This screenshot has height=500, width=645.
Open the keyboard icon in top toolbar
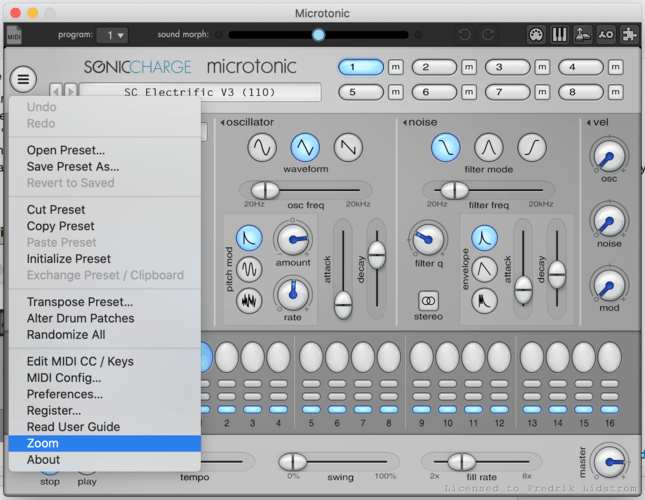(559, 35)
